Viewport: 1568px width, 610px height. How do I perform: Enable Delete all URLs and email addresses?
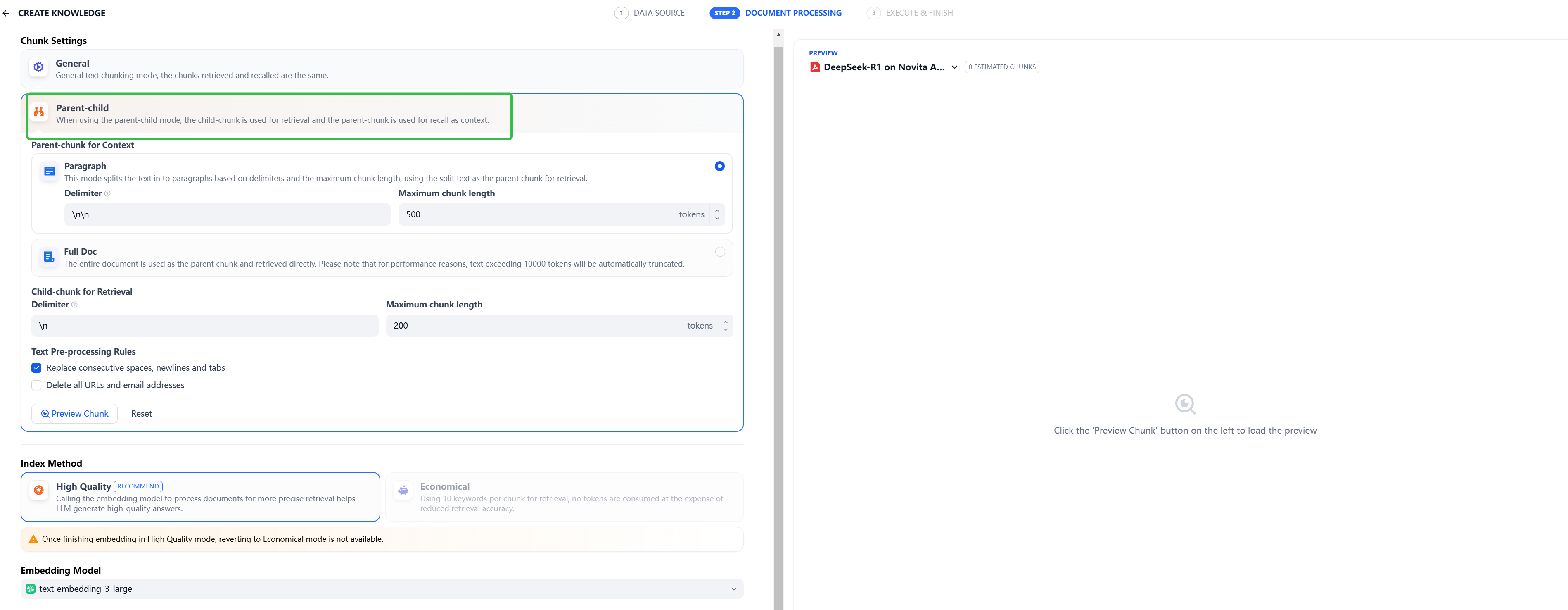[36, 385]
